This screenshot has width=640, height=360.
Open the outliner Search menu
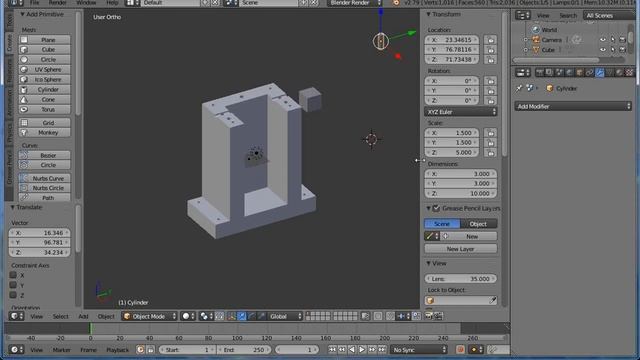coord(568,16)
